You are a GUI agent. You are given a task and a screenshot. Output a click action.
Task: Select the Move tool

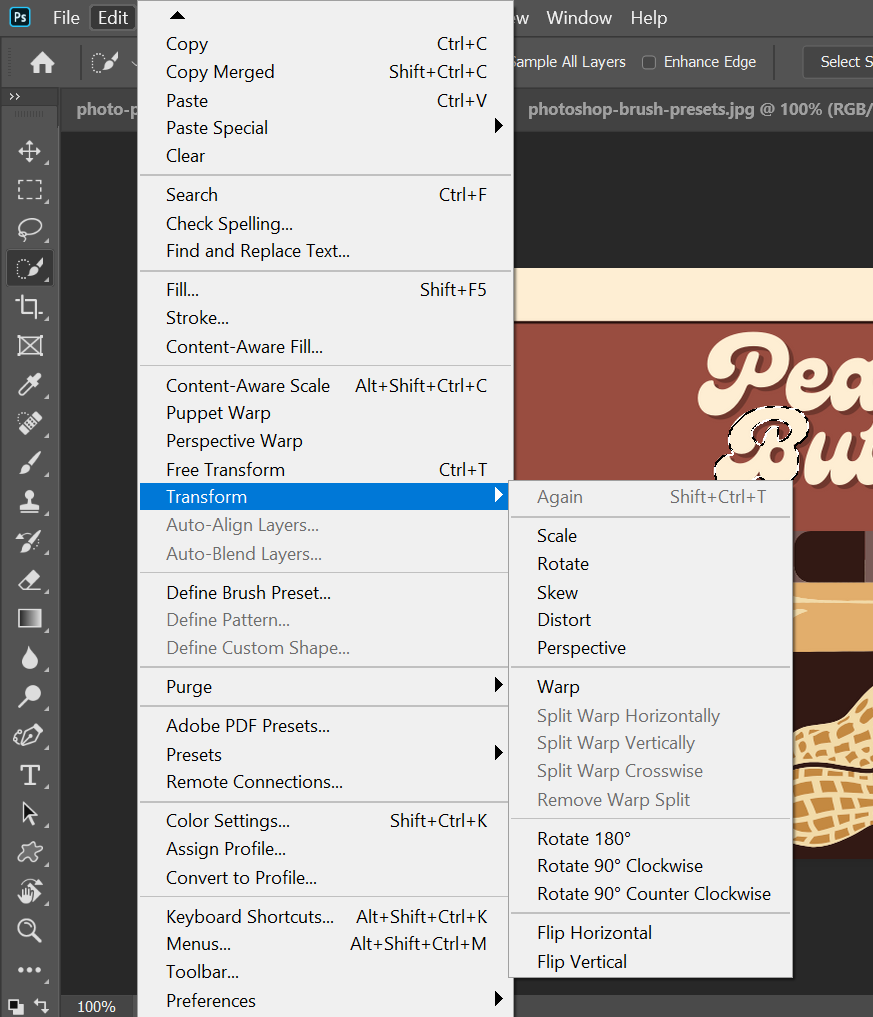[30, 152]
